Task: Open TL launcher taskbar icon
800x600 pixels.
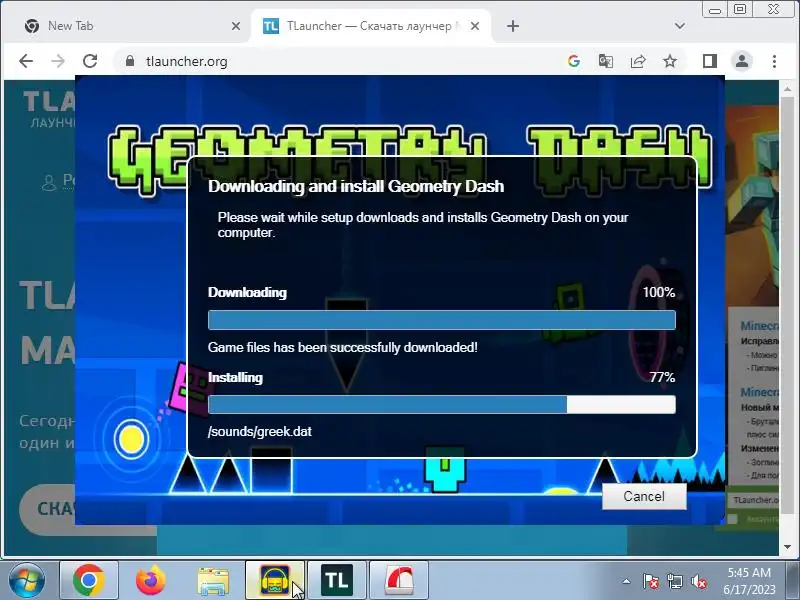Action: (x=337, y=580)
